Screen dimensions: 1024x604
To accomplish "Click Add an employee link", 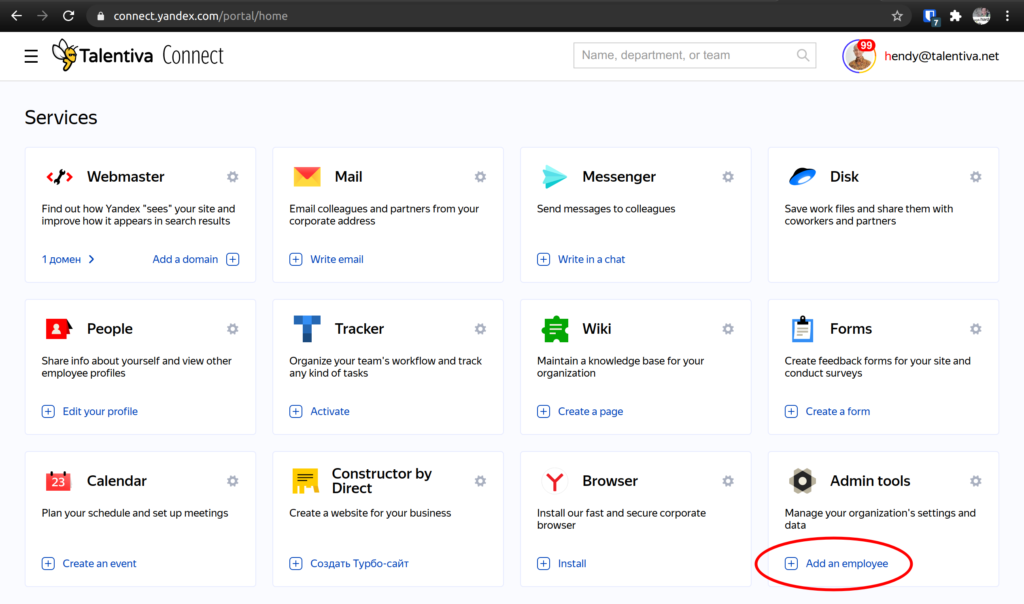I will click(846, 564).
